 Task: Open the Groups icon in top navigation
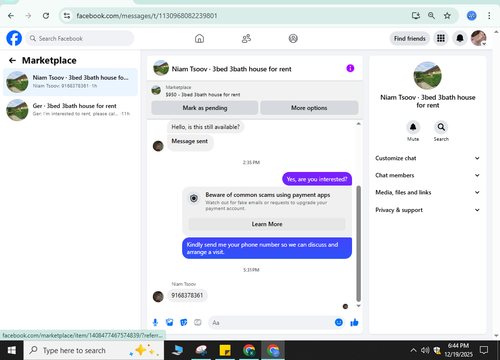pyautogui.click(x=293, y=39)
